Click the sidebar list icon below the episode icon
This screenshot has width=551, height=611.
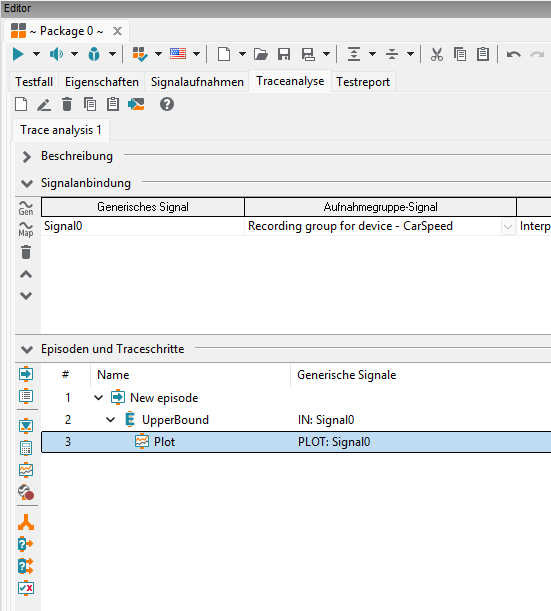[x=26, y=396]
